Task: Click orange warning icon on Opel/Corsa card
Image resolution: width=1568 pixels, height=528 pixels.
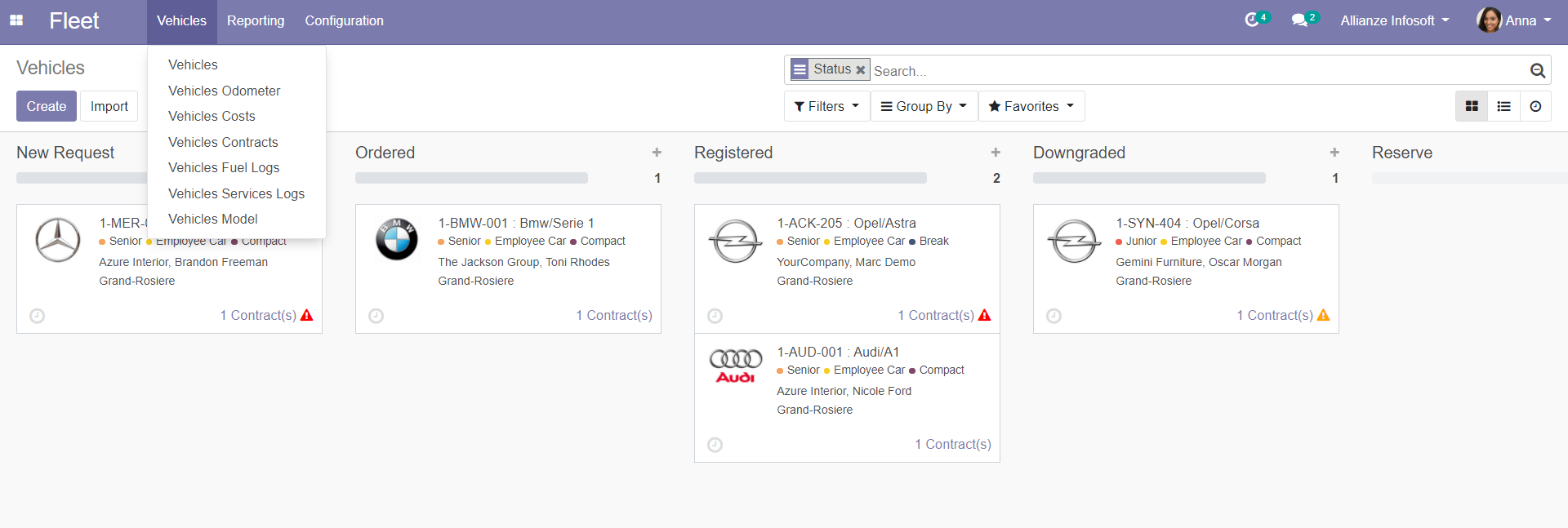Action: coord(1324,315)
